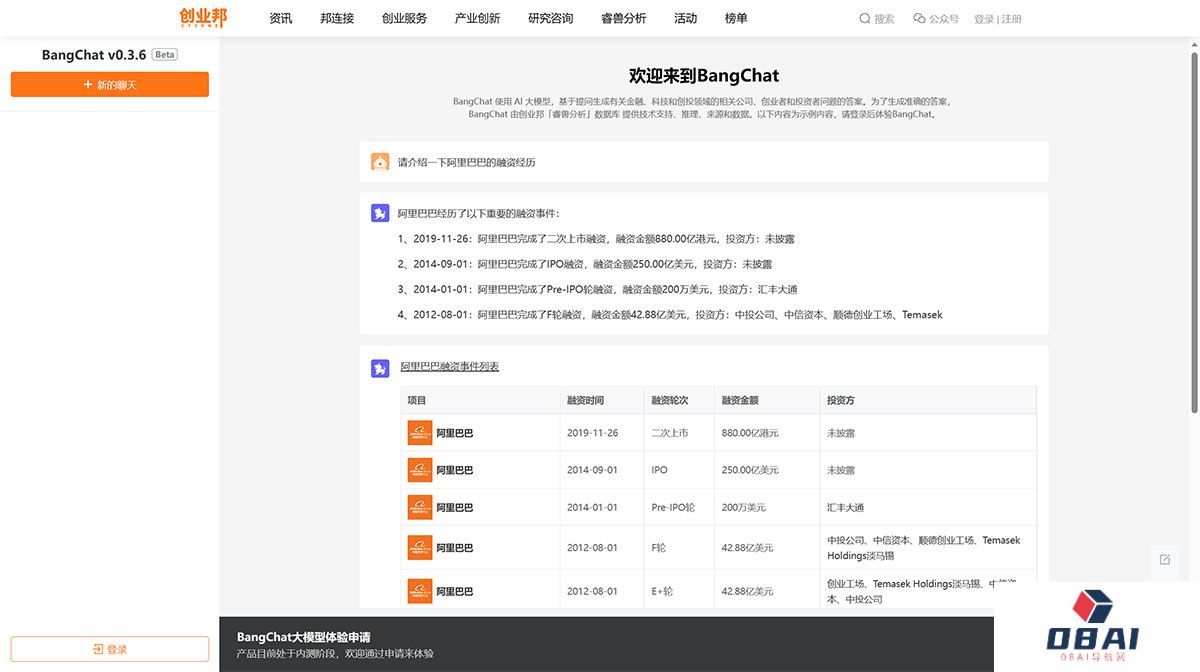Click the 登录 link in header
Image resolution: width=1200 pixels, height=672 pixels.
coord(984,19)
